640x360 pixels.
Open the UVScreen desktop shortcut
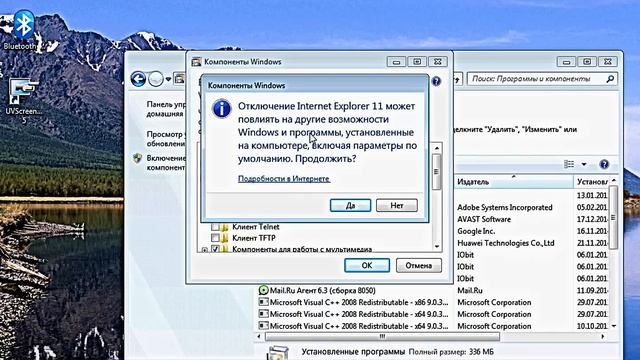[x=23, y=99]
